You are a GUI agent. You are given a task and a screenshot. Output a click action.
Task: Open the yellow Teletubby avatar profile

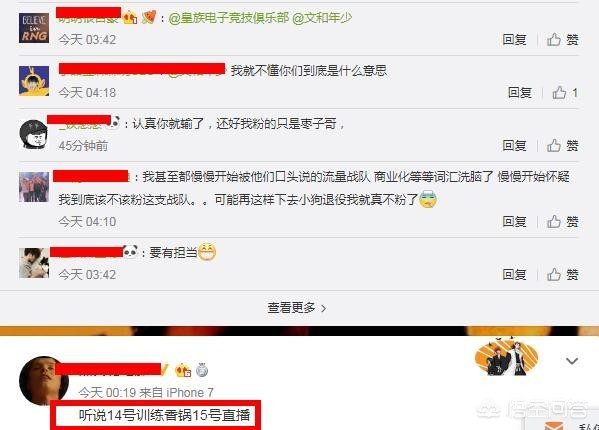coord(34,81)
